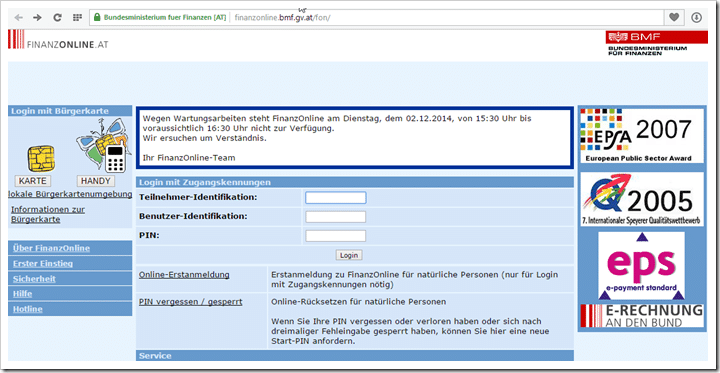The width and height of the screenshot is (720, 373).
Task: Open Über FinanzOnline menu item
Action: point(51,249)
